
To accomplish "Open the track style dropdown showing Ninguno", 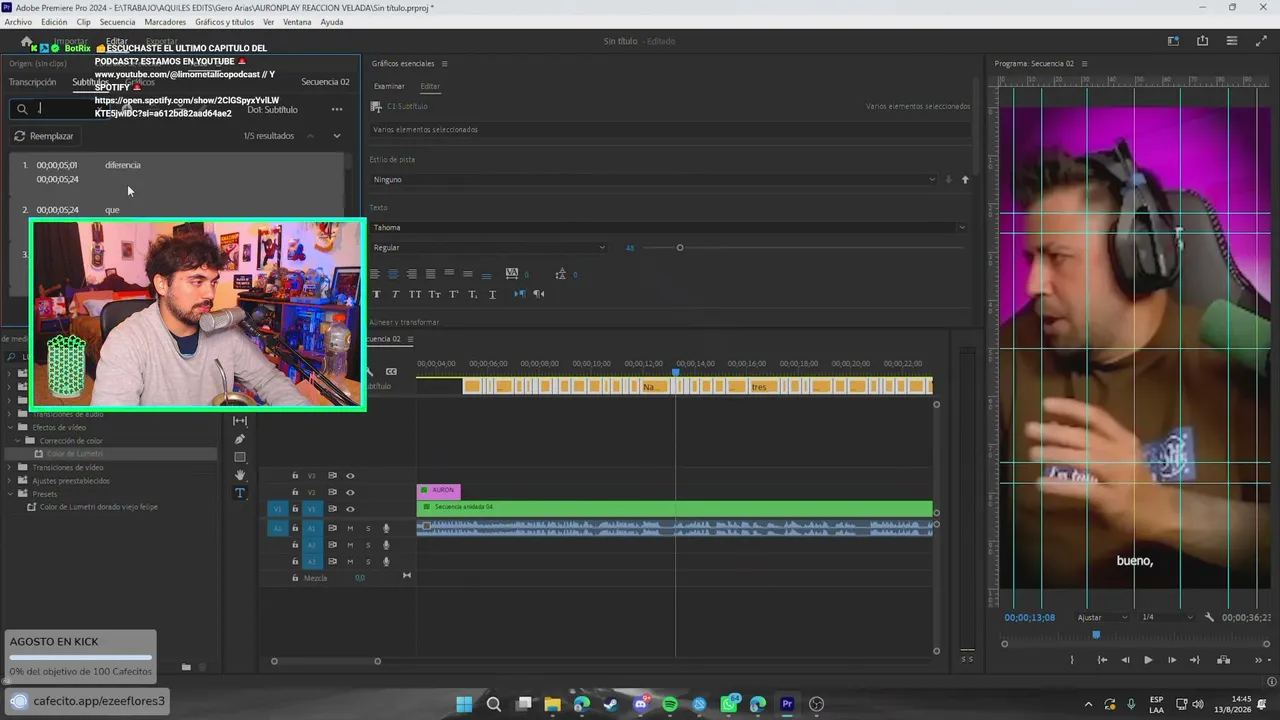I will 654,180.
